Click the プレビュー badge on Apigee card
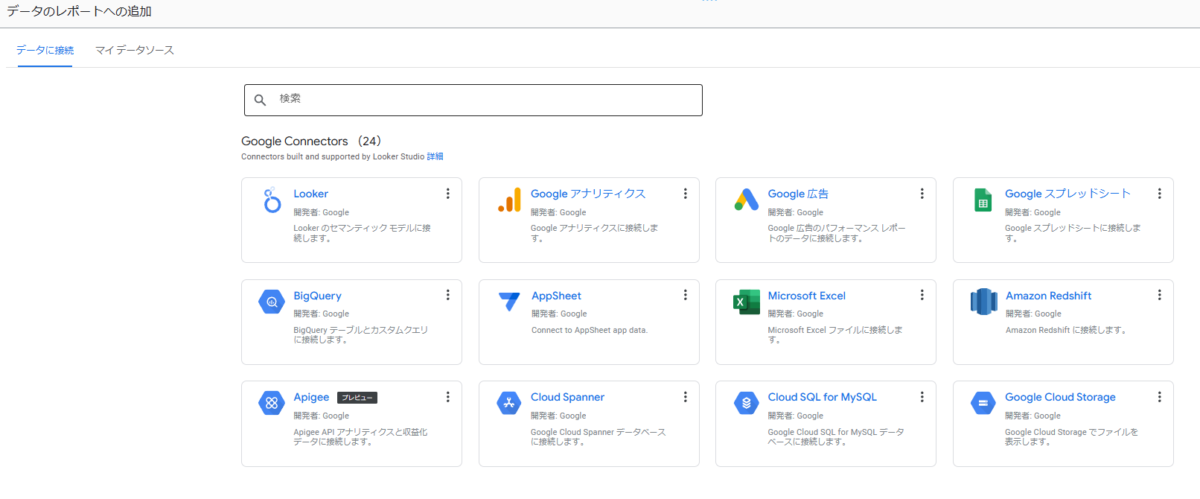Viewport: 1200px width, 499px height. pyautogui.click(x=357, y=397)
